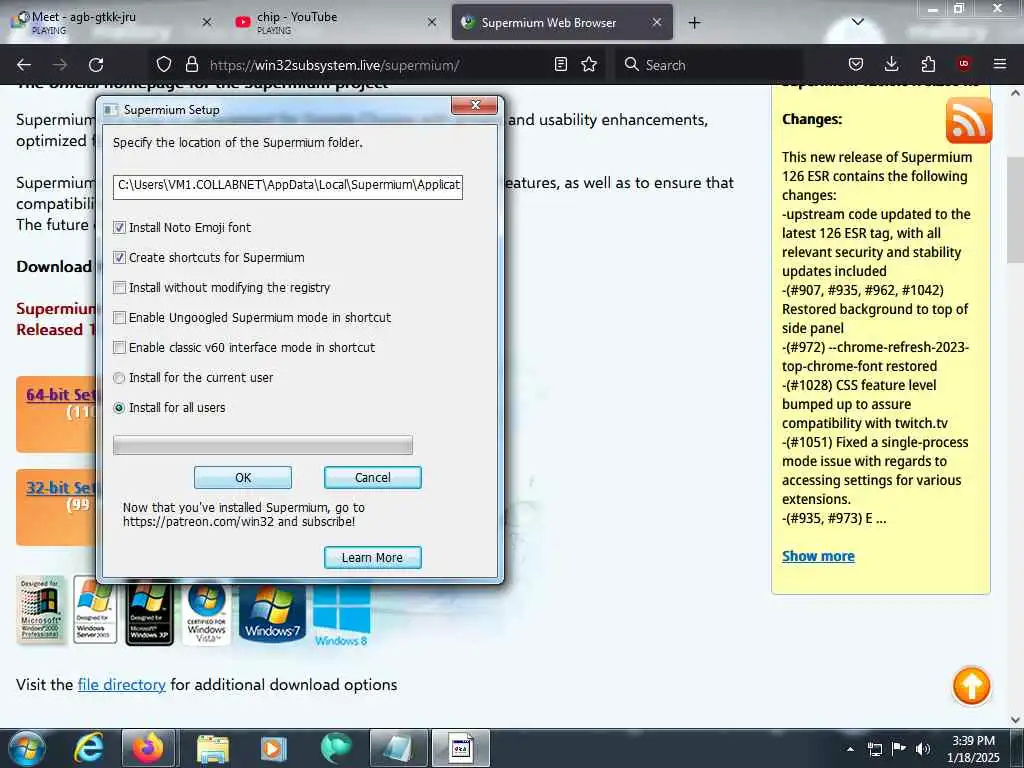The height and width of the screenshot is (768, 1024).
Task: Open the Windows Start menu orb
Action: pyautogui.click(x=27, y=748)
